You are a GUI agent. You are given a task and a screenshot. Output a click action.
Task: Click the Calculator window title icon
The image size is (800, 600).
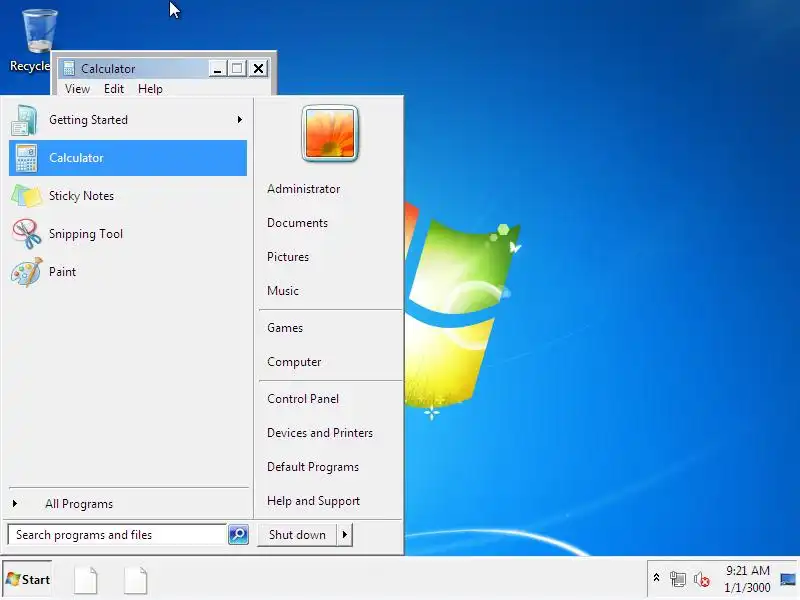click(69, 68)
